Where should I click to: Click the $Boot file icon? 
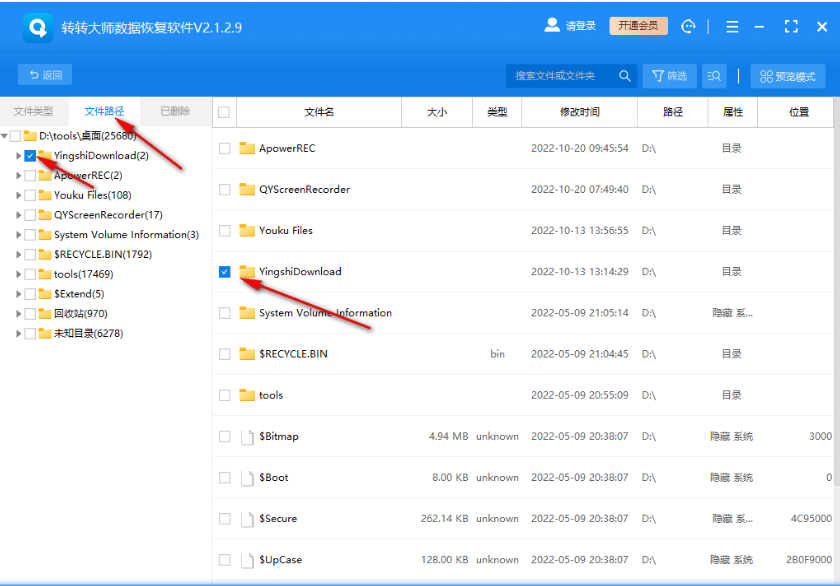(x=247, y=478)
